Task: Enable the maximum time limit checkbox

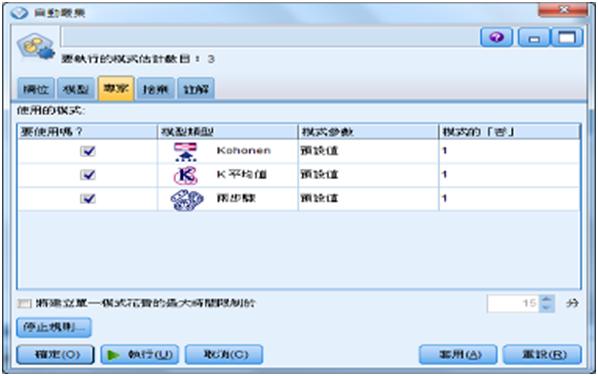Action: (x=24, y=304)
